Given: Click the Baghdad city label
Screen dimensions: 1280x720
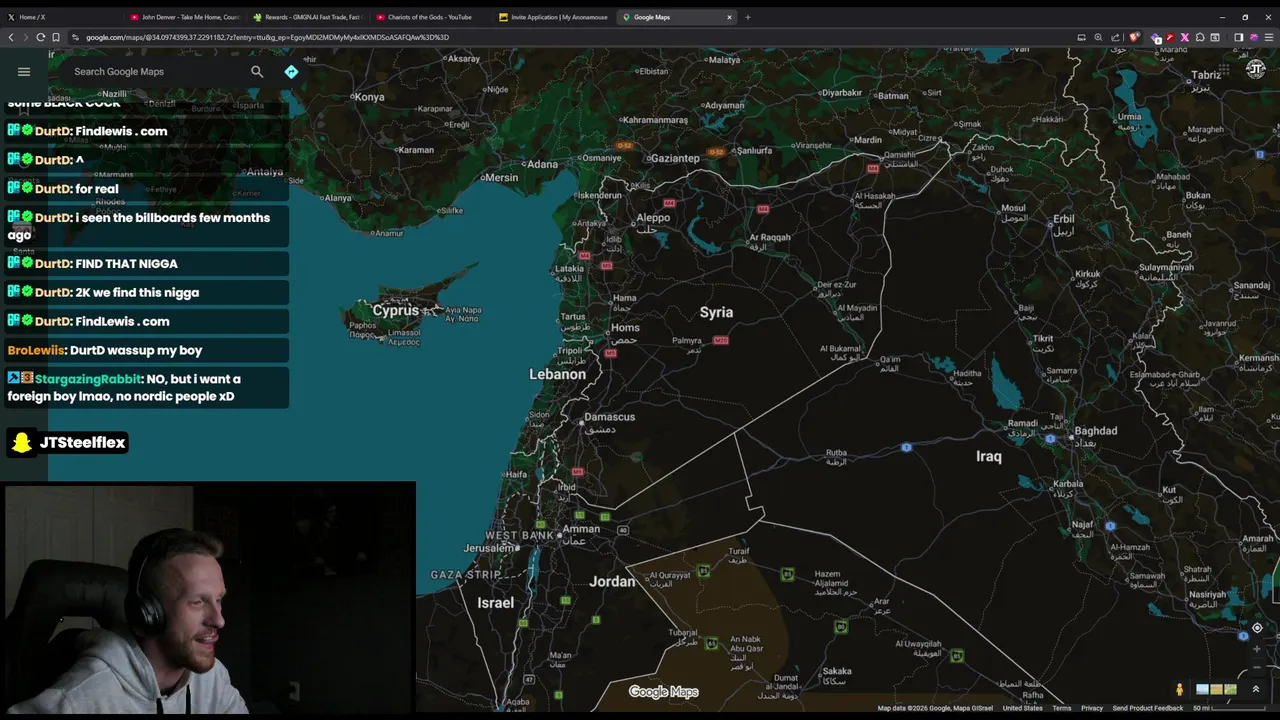Looking at the screenshot, I should 1096,430.
